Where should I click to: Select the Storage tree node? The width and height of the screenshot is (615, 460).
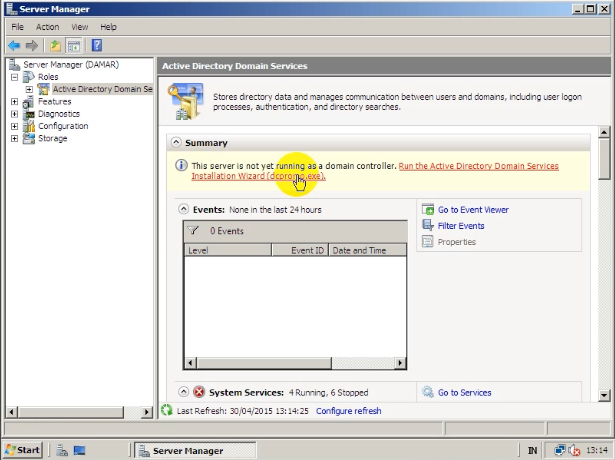(53, 138)
